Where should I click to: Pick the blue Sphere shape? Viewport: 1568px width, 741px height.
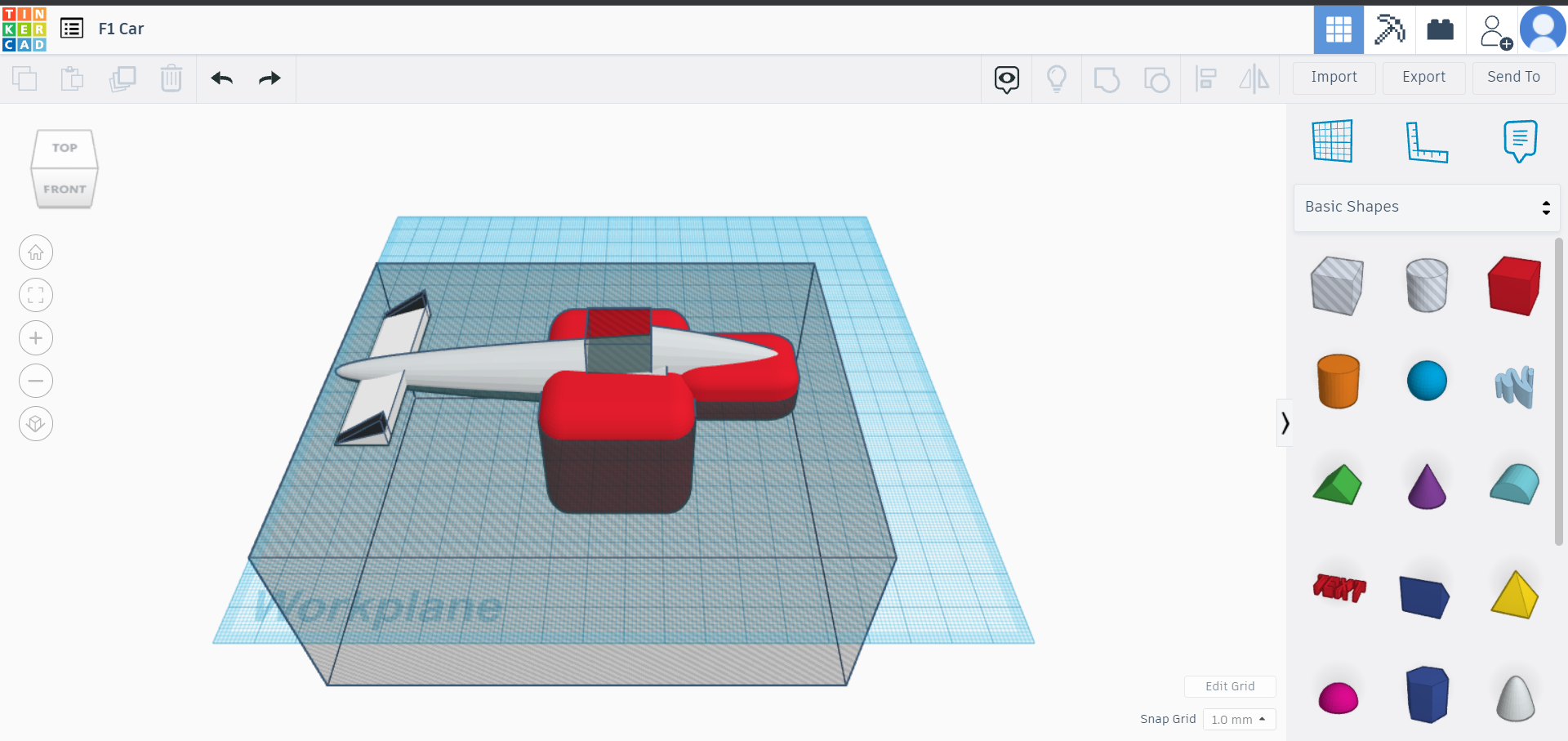click(1427, 381)
